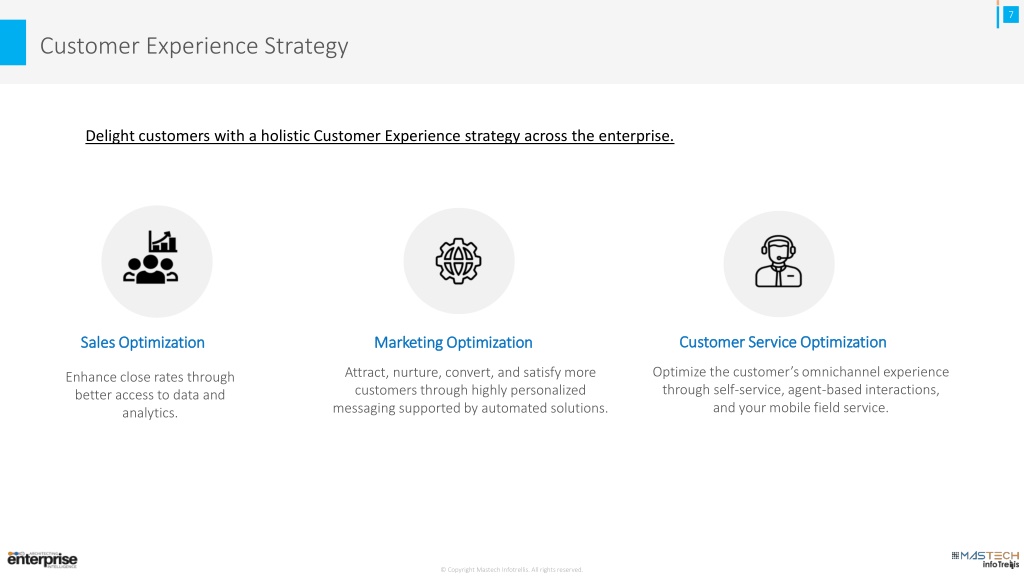
Task: Click the gray circle behind headset icon
Action: (x=778, y=264)
